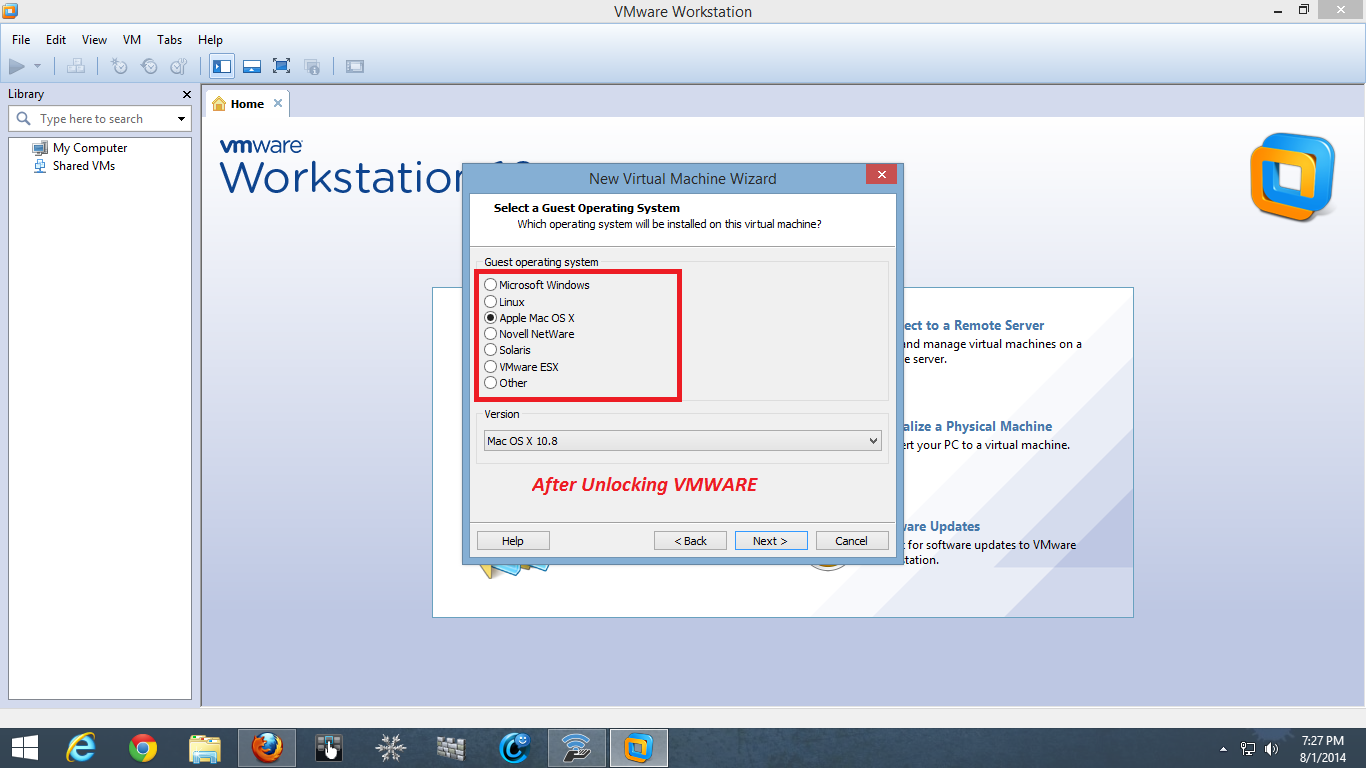This screenshot has height=768, width=1366.
Task: Enter full screen mode via toolbar icon
Action: pyautogui.click(x=282, y=66)
